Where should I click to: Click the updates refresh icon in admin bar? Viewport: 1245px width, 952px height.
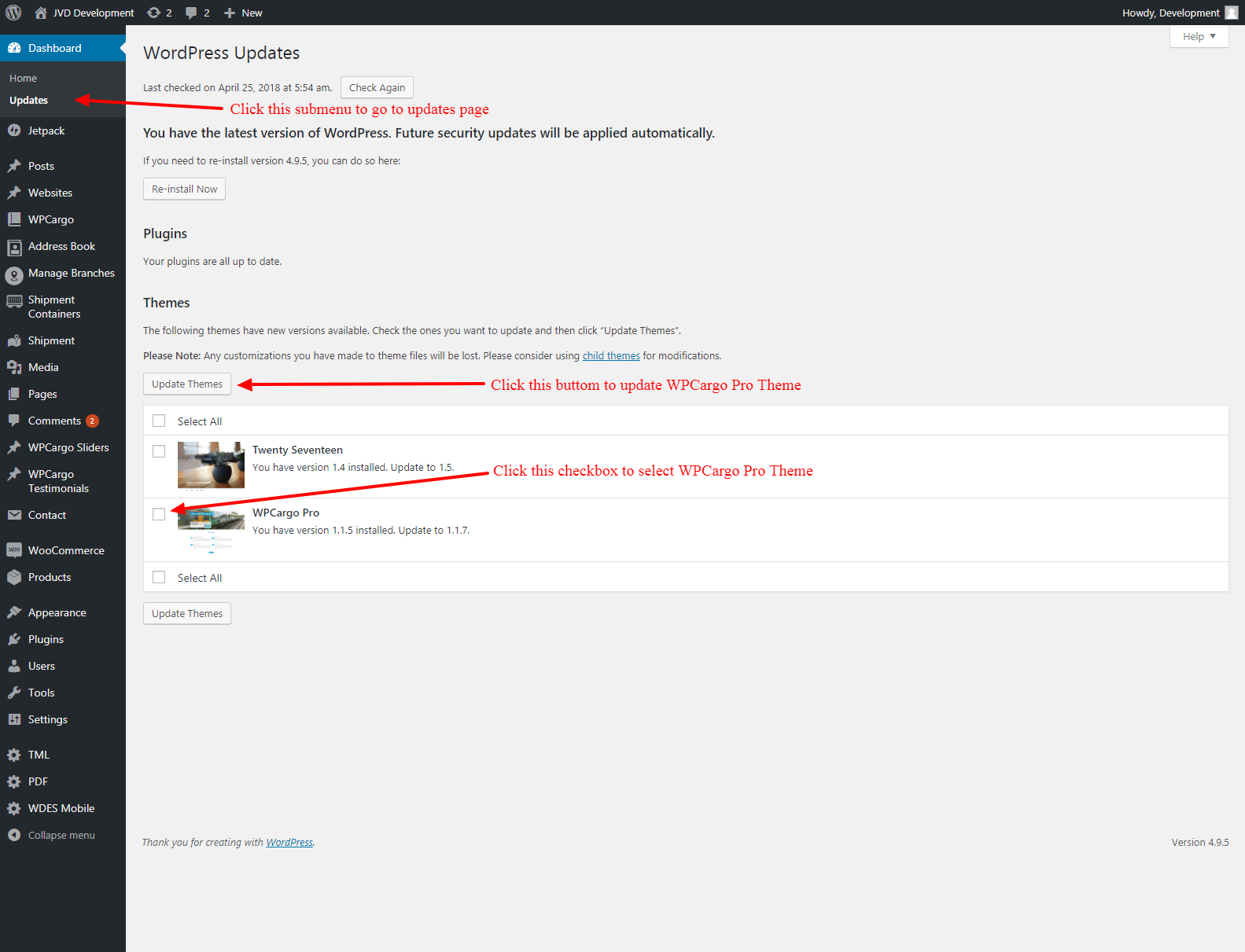pyautogui.click(x=153, y=13)
